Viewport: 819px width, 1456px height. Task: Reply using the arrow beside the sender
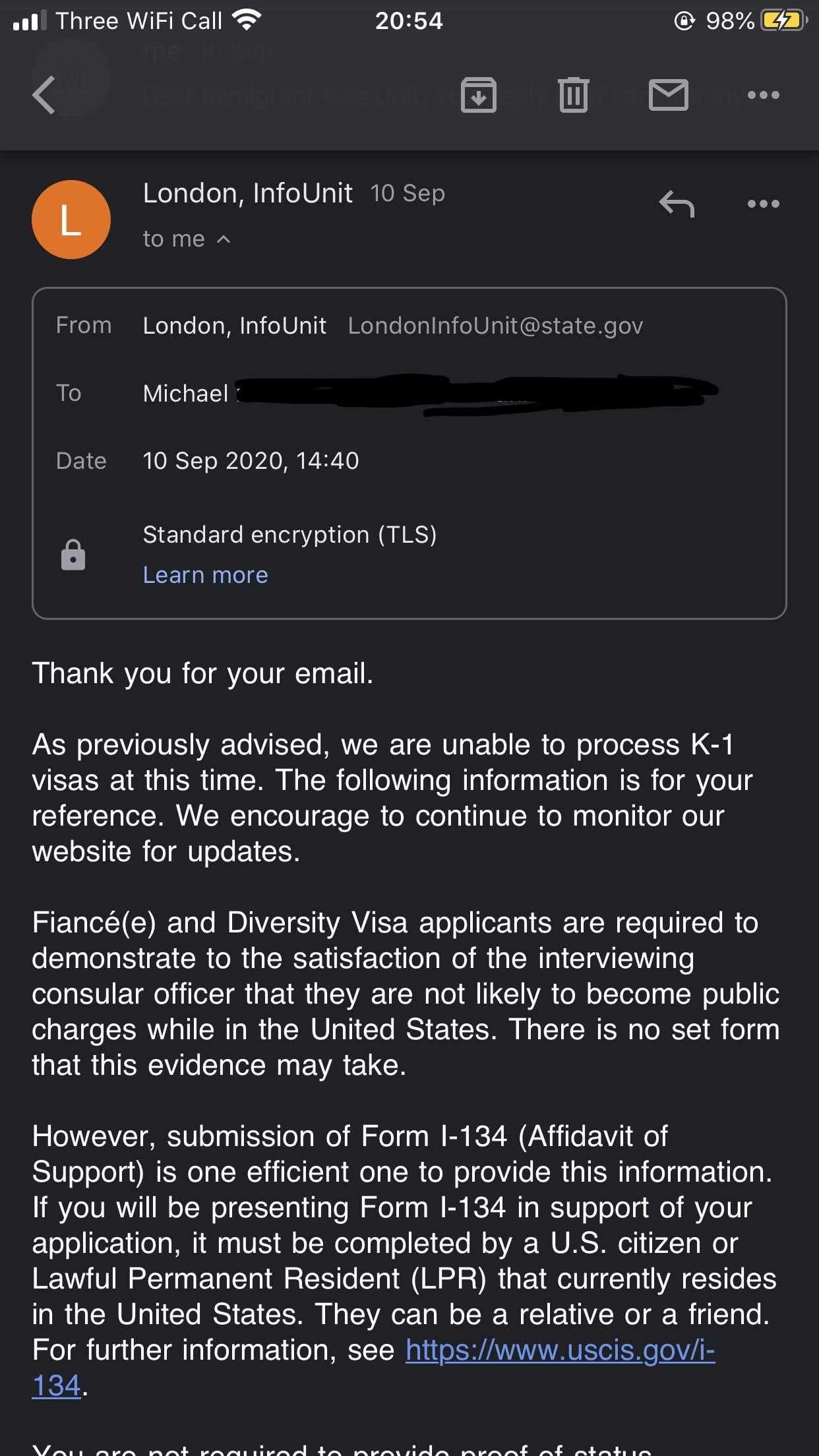(x=677, y=204)
